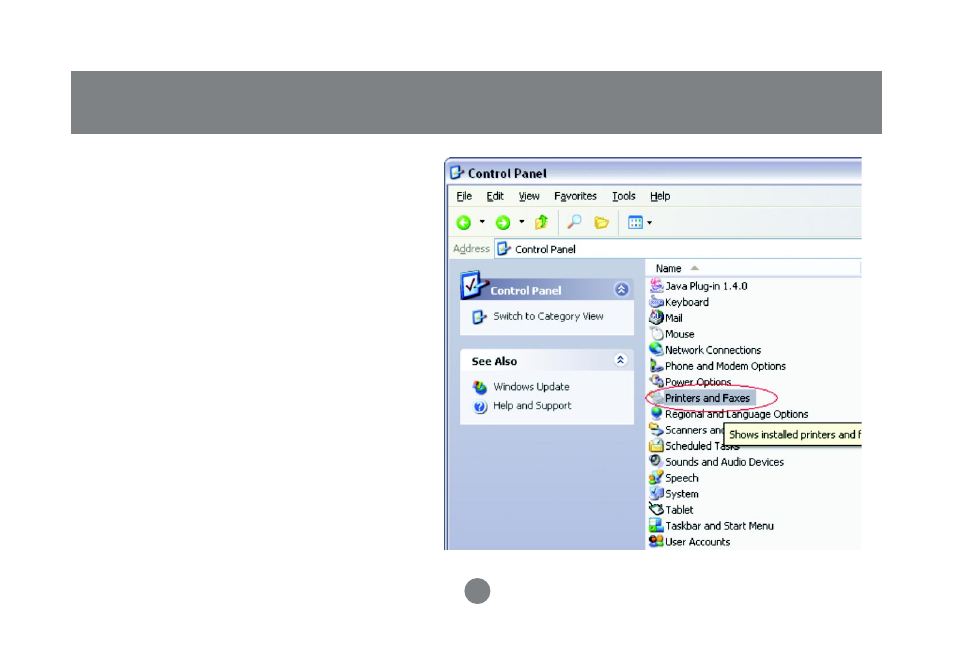The image size is (954, 664).
Task: Collapse the See Also side pane section
Action: coord(621,360)
